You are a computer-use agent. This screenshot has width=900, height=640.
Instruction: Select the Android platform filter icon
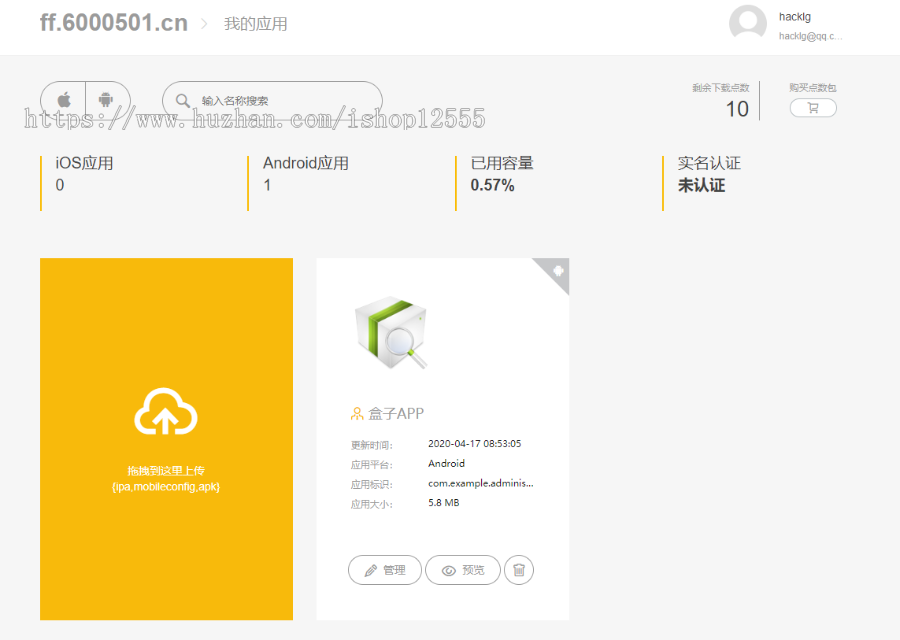tap(108, 99)
